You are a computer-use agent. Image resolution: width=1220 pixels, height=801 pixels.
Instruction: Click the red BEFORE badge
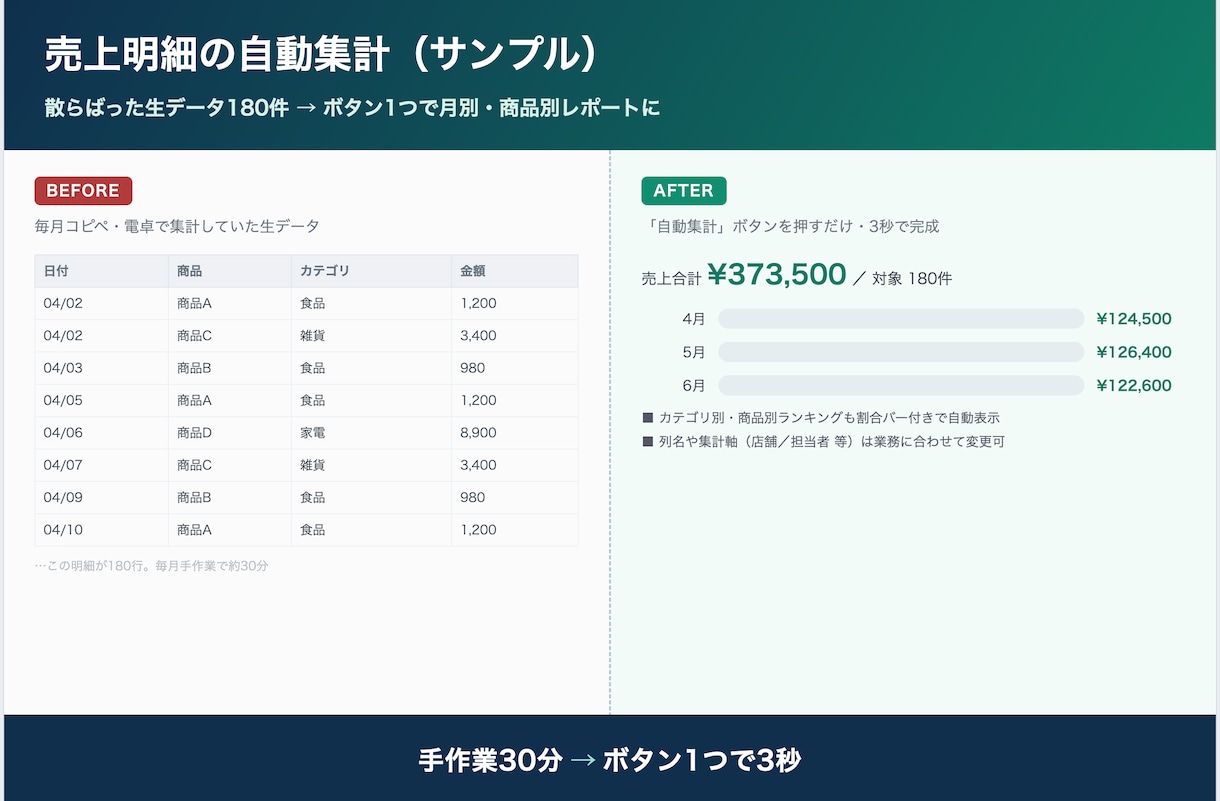[83, 190]
